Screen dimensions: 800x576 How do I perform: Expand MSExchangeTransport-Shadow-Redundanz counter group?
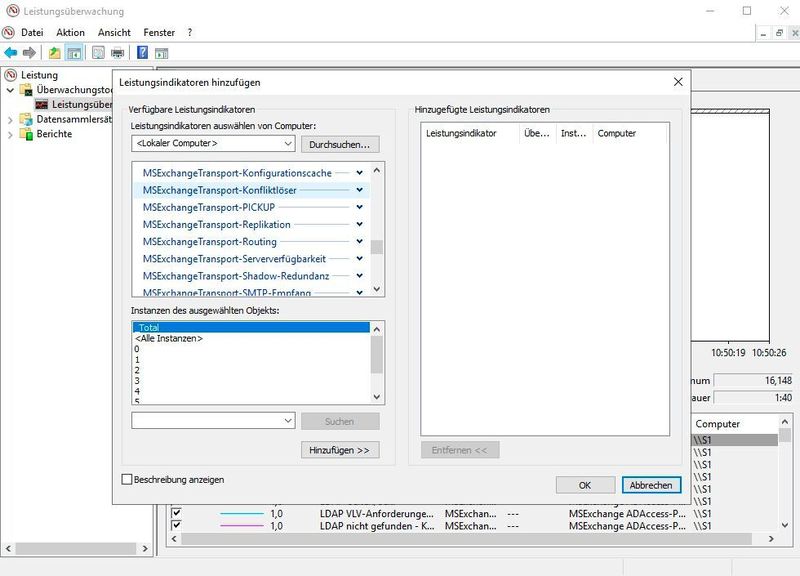pos(360,276)
